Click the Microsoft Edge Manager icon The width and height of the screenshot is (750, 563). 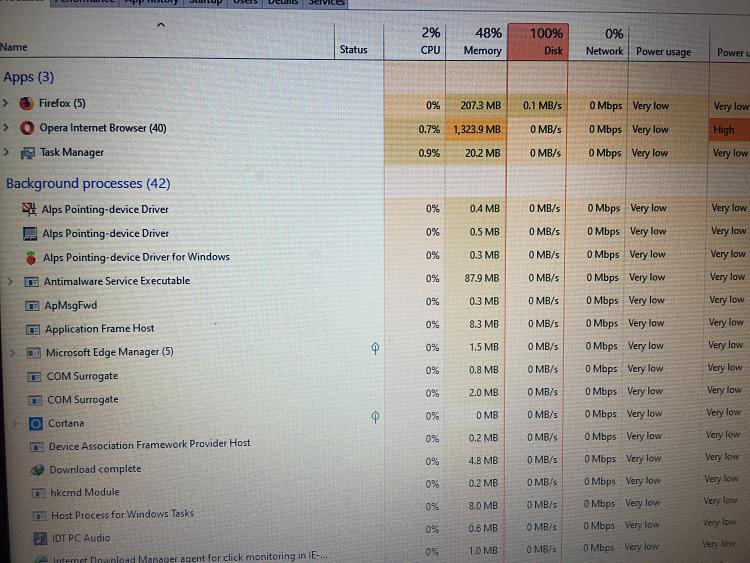pos(34,353)
